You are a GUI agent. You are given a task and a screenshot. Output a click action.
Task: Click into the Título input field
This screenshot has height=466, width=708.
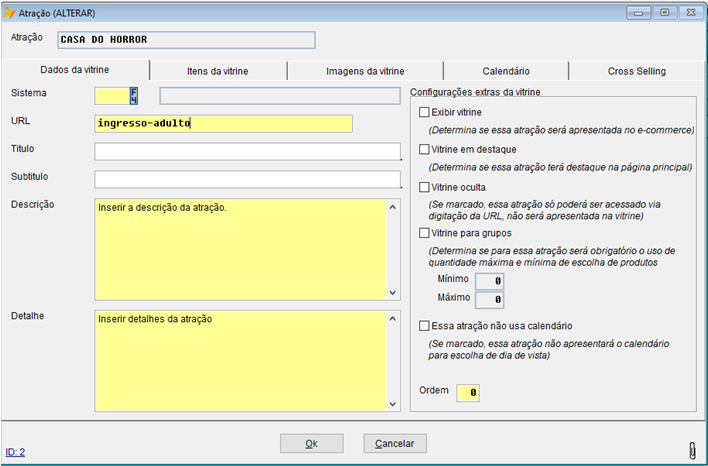point(247,151)
